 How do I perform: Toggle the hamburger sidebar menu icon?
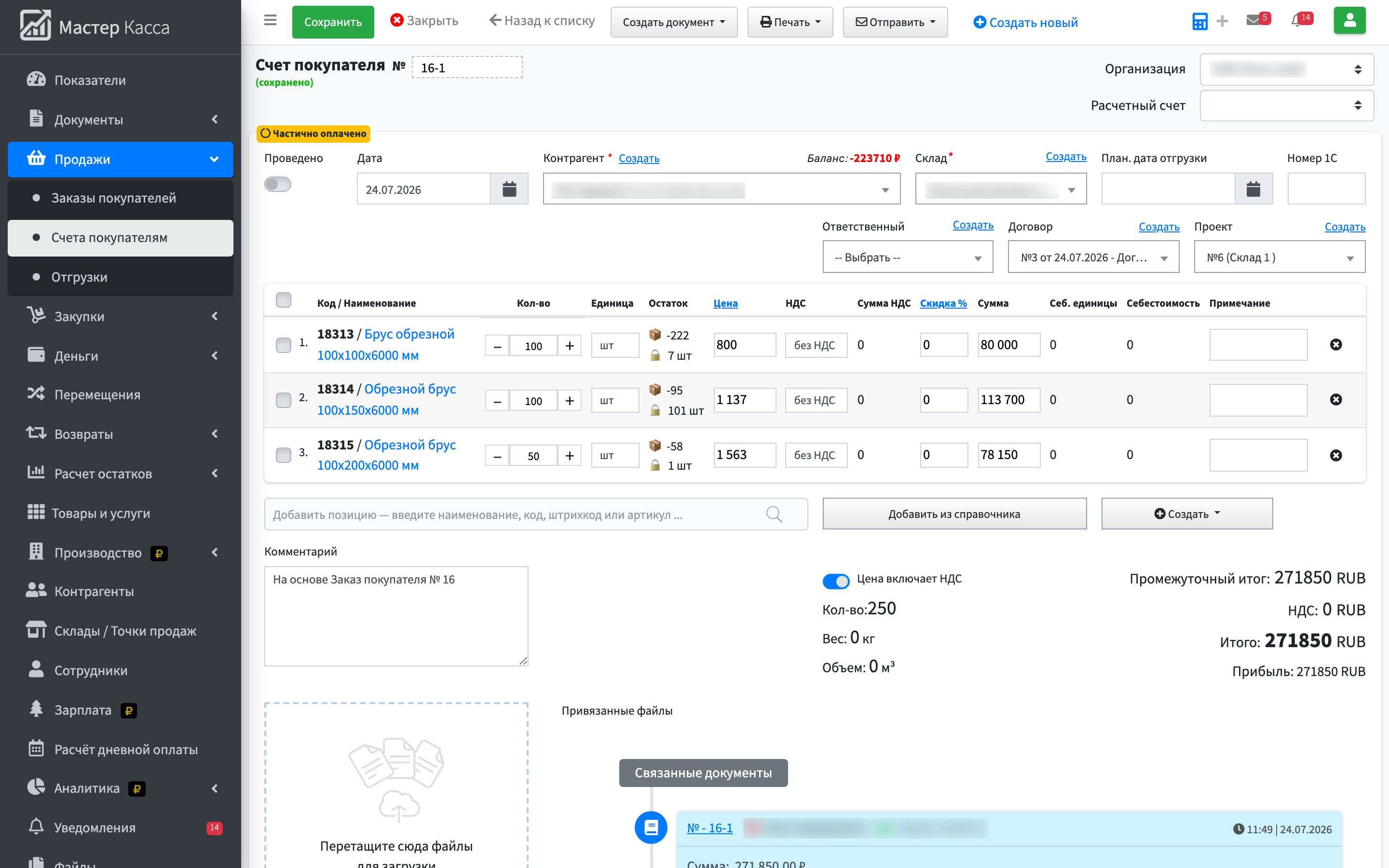click(x=271, y=21)
